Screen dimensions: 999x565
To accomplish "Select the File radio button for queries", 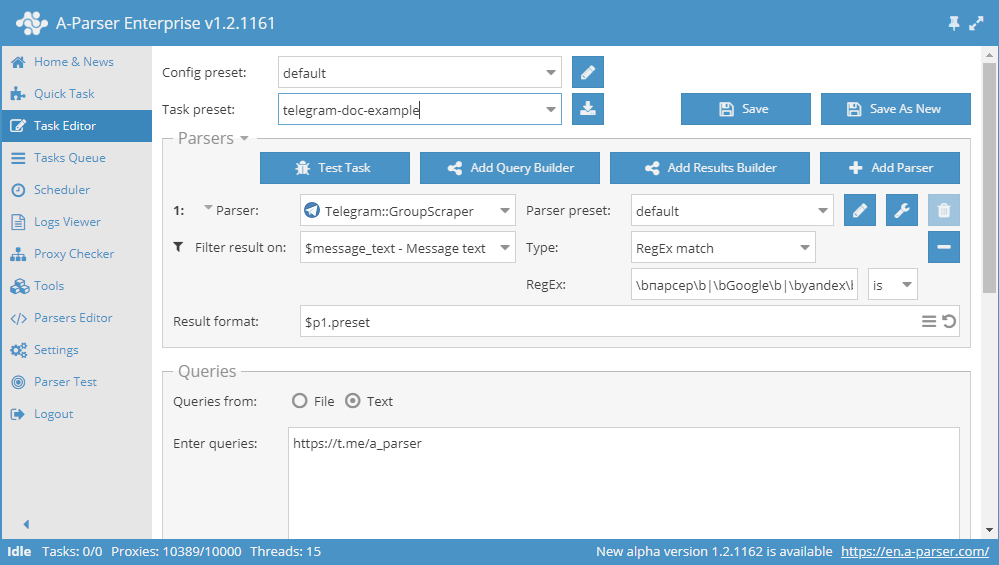I will tap(299, 401).
